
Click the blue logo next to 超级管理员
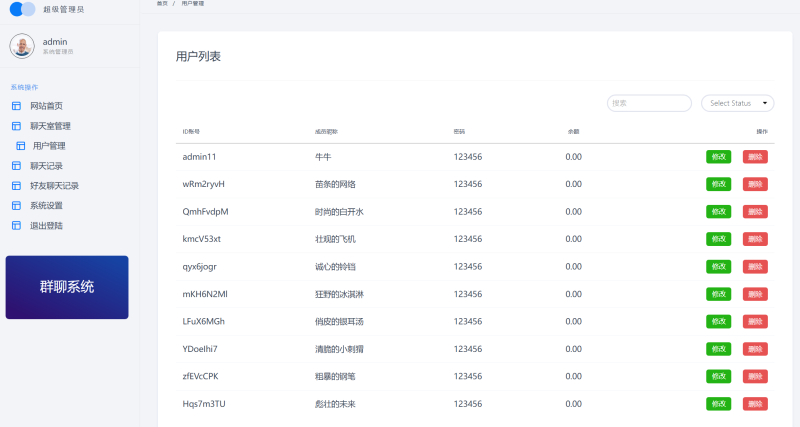(x=22, y=9)
